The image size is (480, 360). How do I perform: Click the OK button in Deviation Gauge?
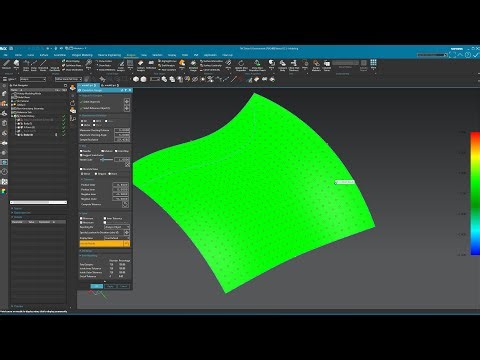click(97, 286)
